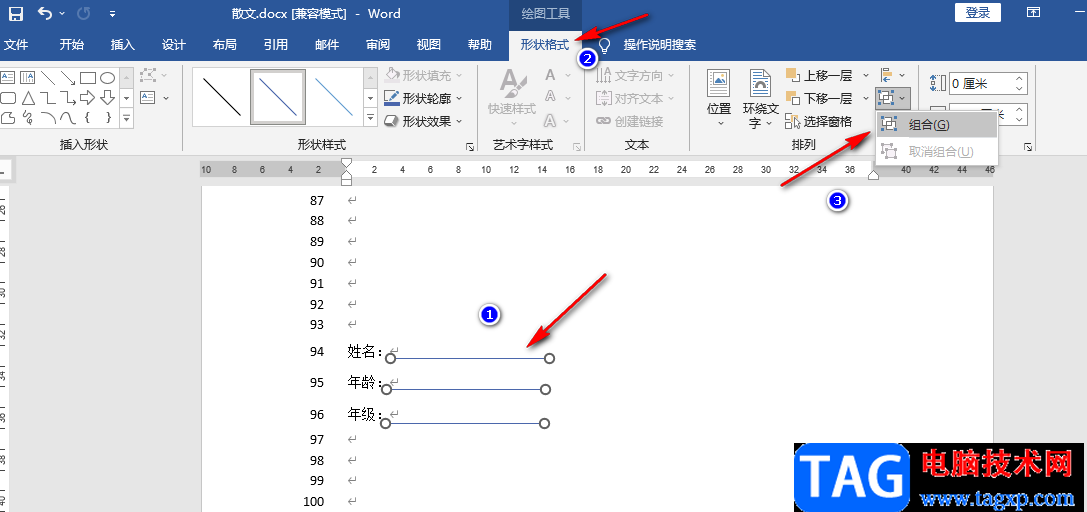
Task: Switch to the 开始 tab
Action: coord(71,45)
